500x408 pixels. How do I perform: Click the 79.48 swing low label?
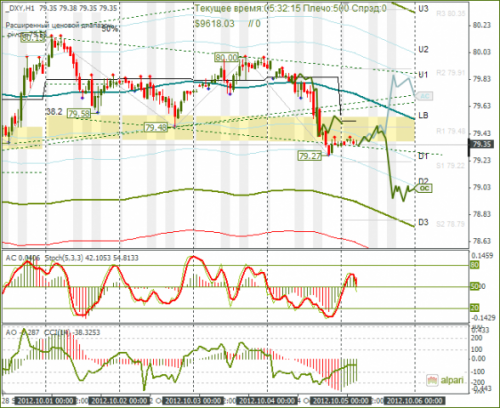[156, 127]
